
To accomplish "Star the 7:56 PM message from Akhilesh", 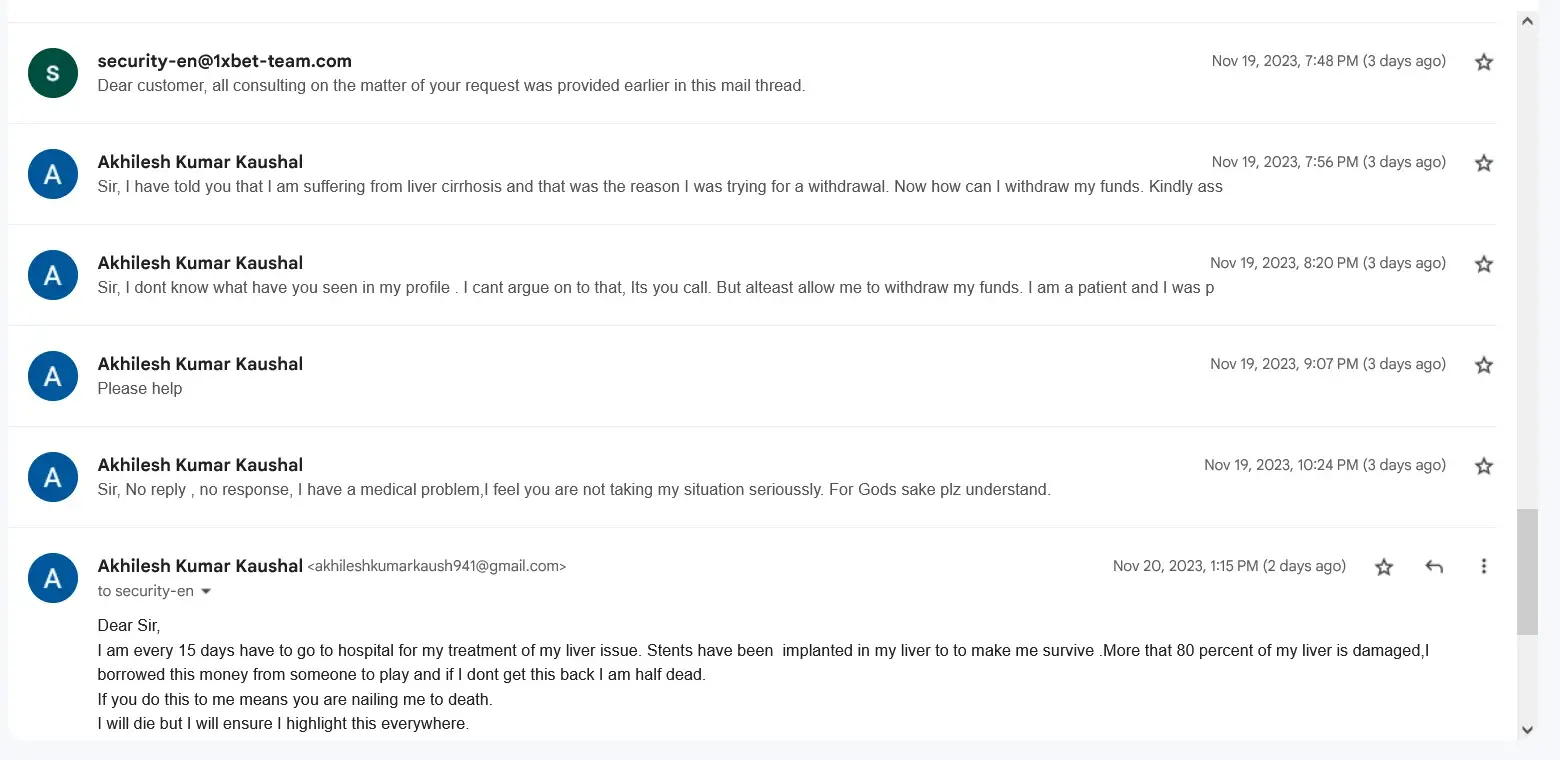I will (x=1484, y=163).
